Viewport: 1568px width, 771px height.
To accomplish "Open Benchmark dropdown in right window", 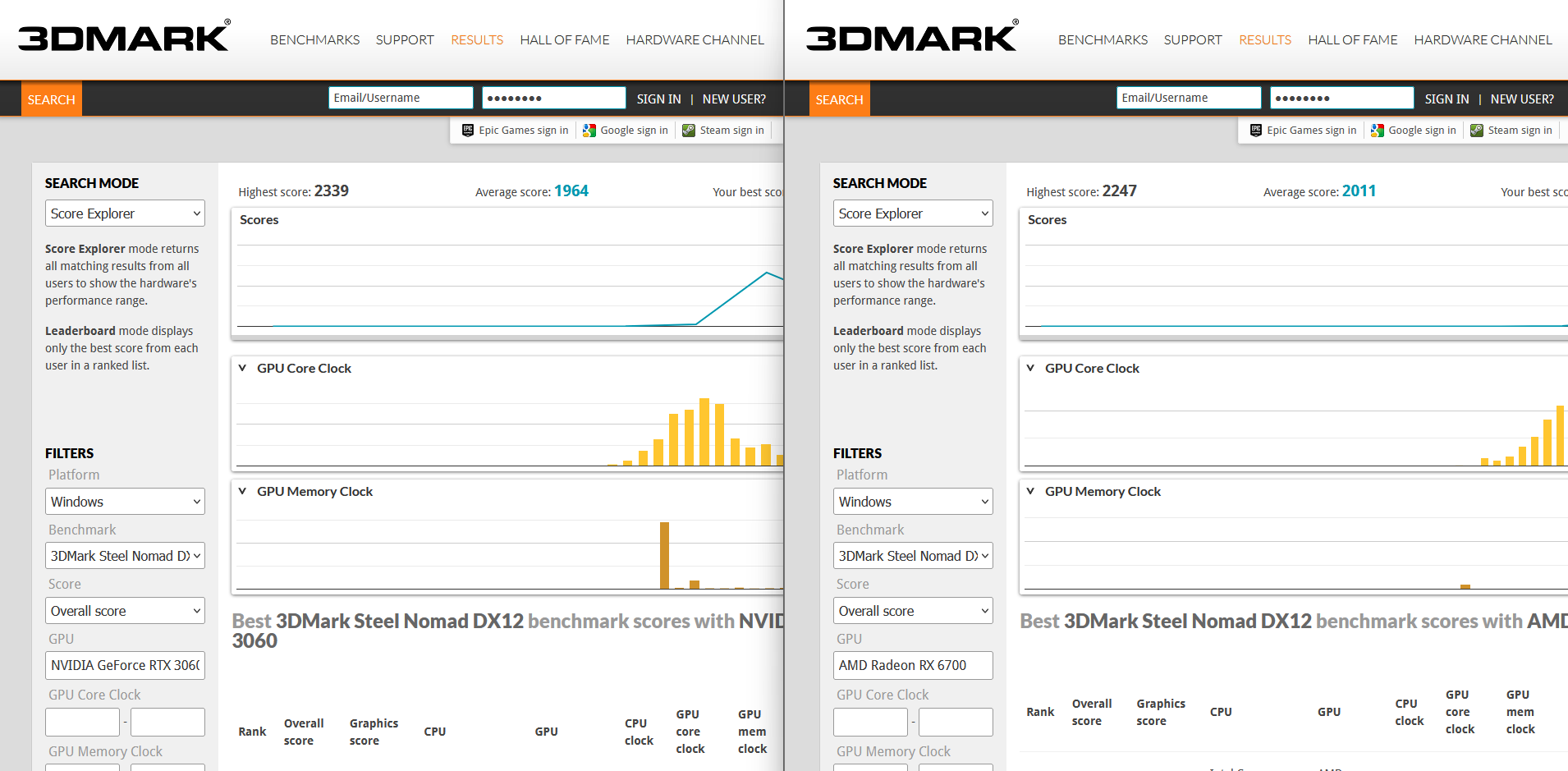I will pyautogui.click(x=913, y=556).
